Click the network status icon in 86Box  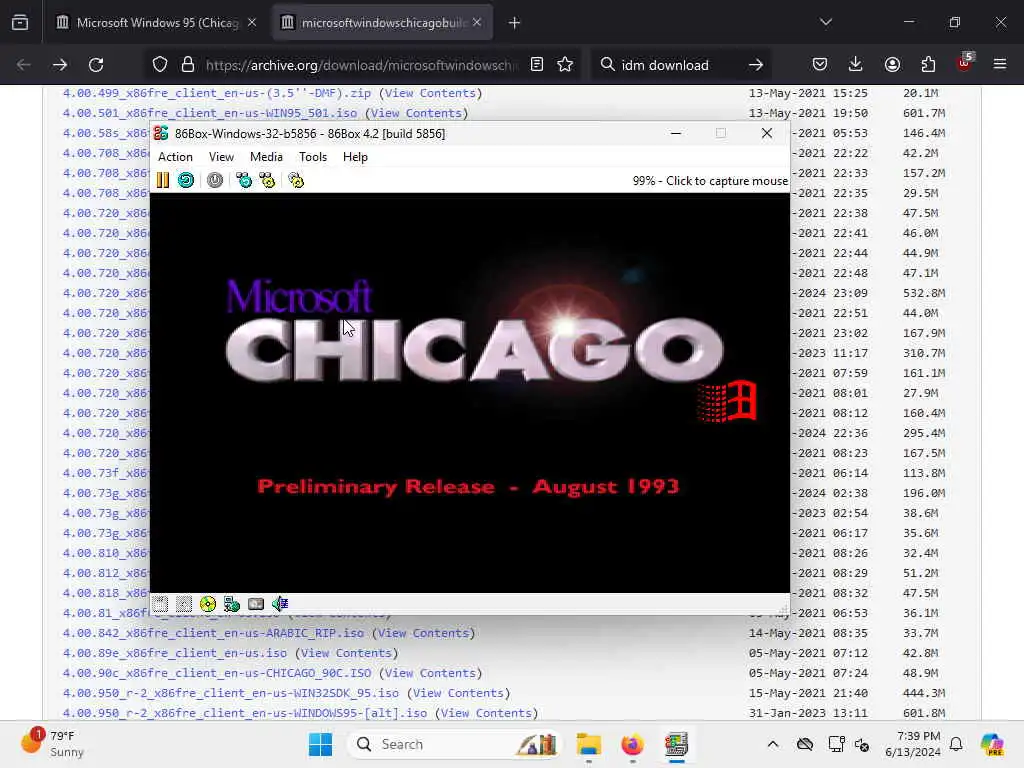tap(232, 604)
